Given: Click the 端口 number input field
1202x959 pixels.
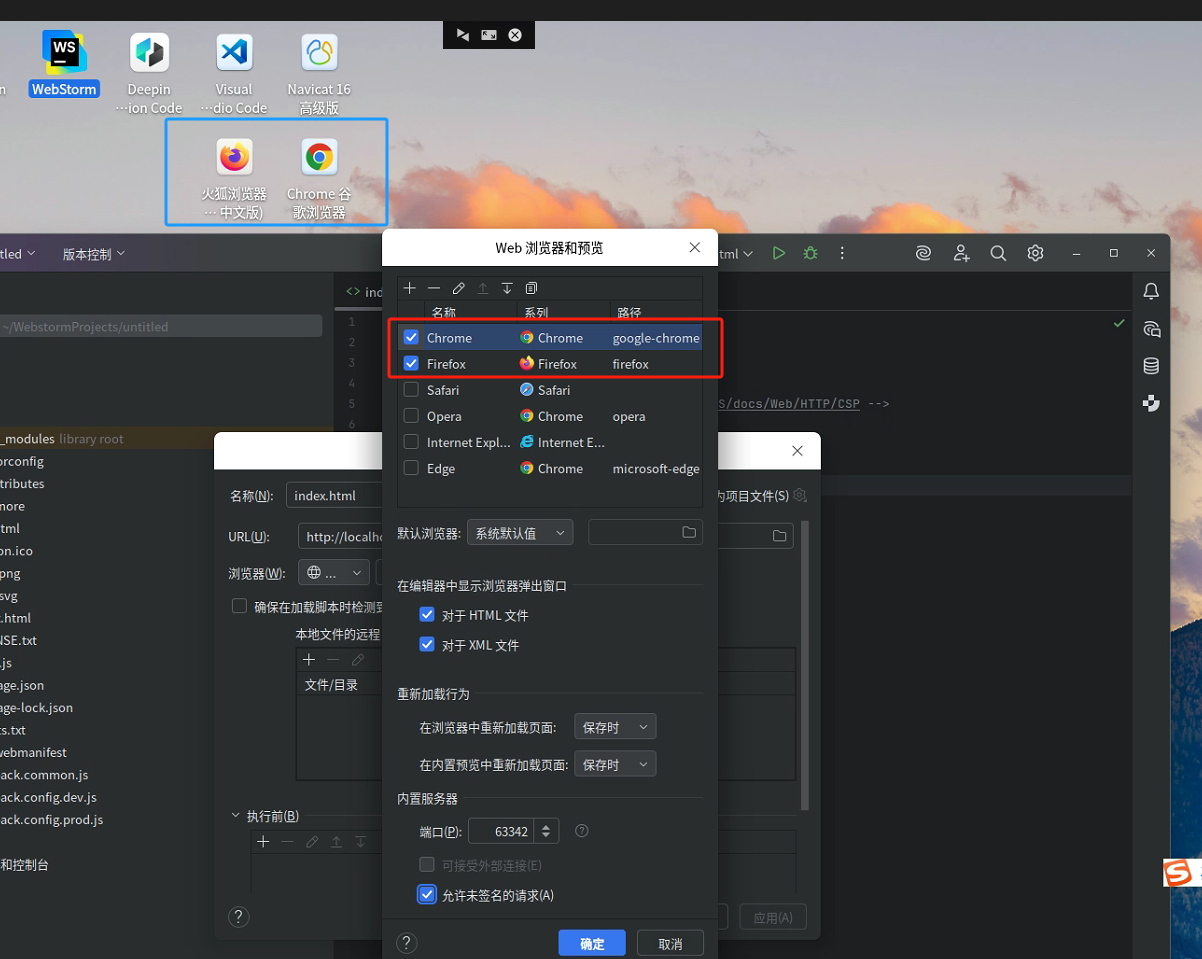Looking at the screenshot, I should 501,831.
